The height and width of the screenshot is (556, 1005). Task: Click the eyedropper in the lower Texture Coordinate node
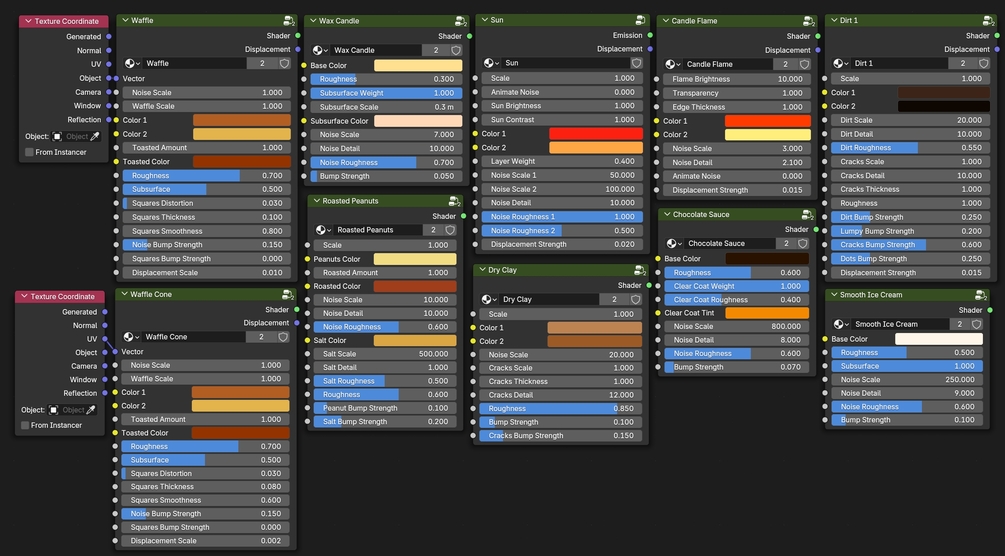[91, 410]
